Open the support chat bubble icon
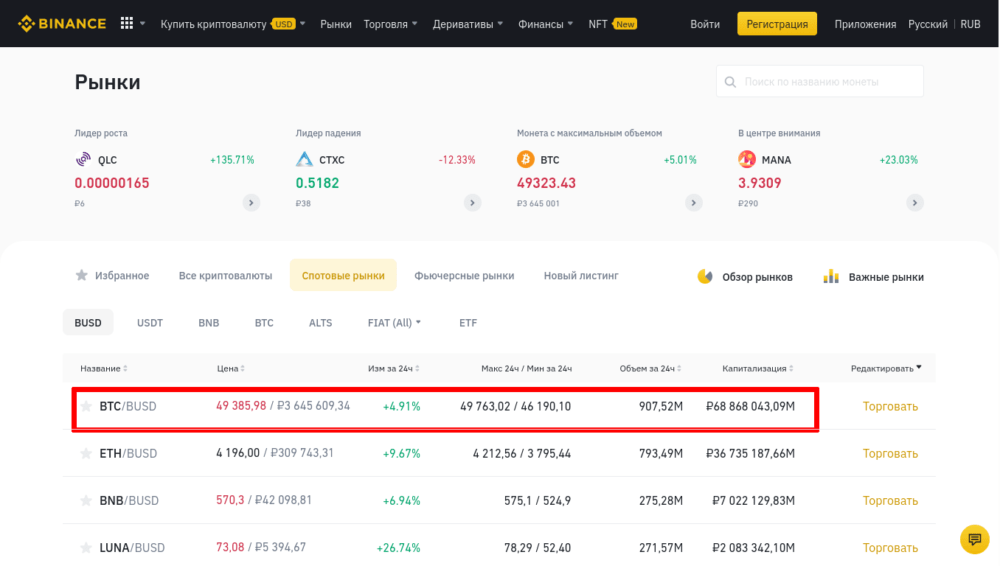Viewport: 1000px width, 566px height. (x=974, y=540)
